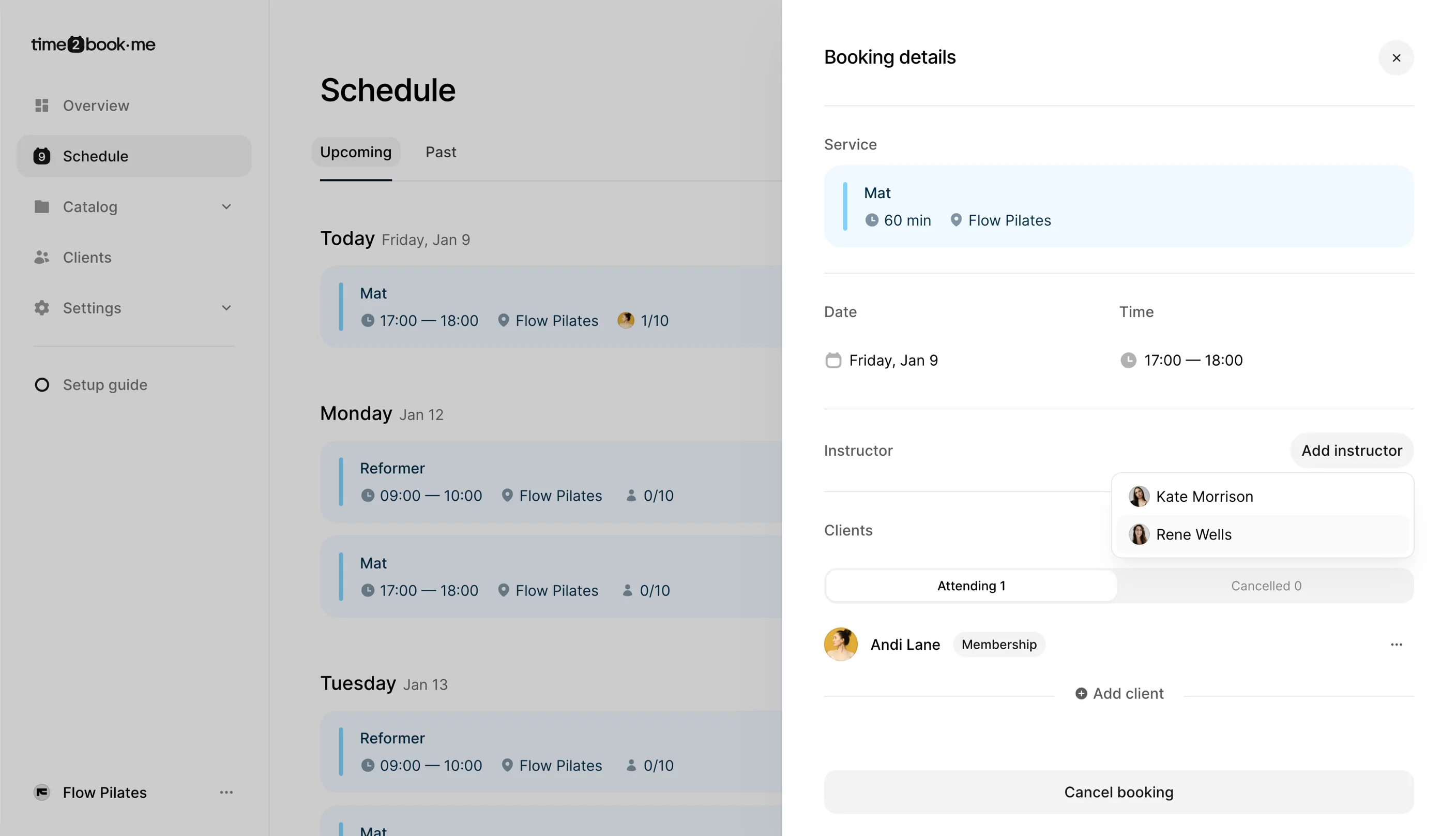The height and width of the screenshot is (836, 1456).
Task: Switch to the Past tab
Action: (441, 152)
